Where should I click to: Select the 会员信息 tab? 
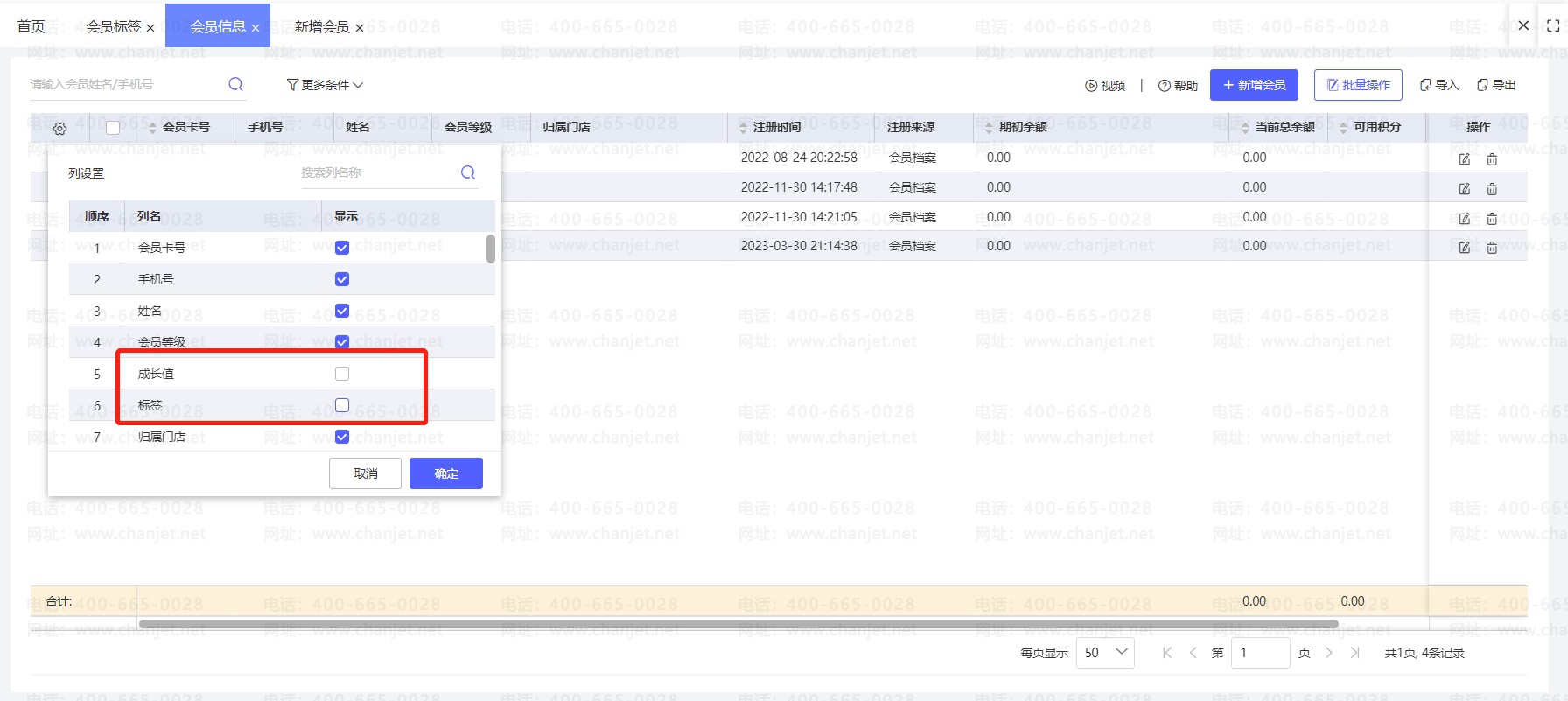coord(218,26)
